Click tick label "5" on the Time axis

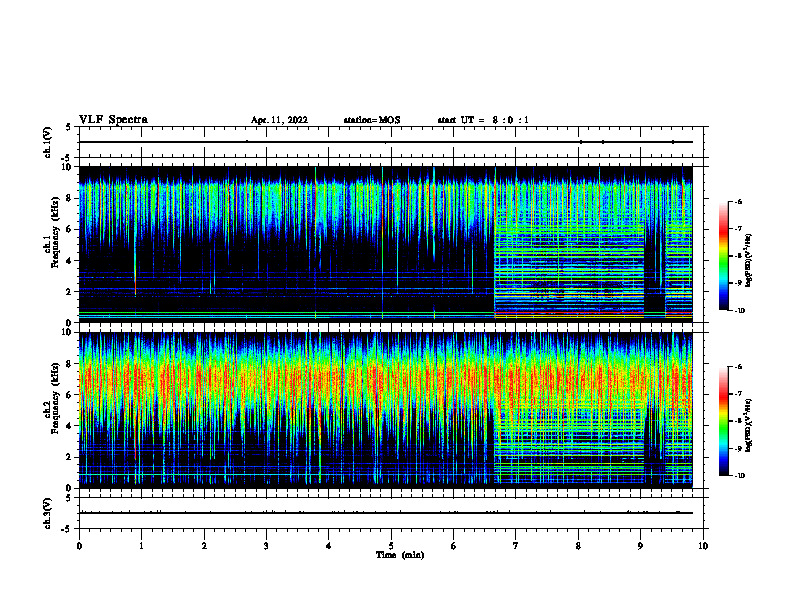pos(391,546)
